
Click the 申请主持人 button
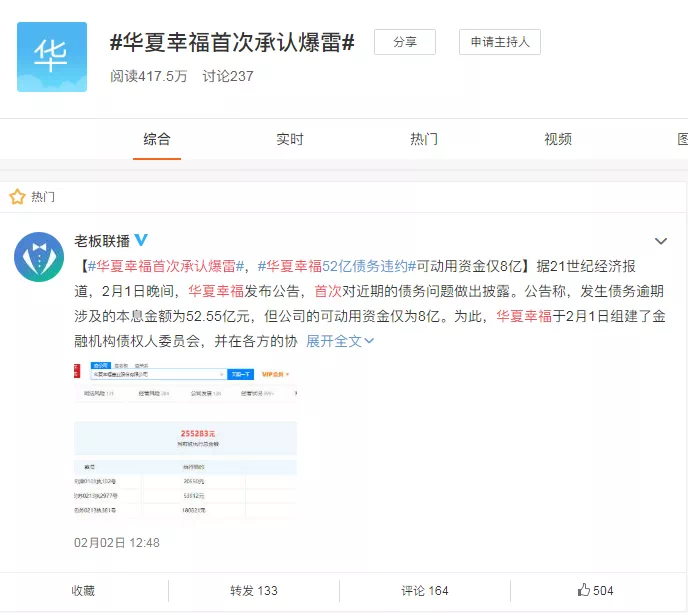(x=500, y=42)
